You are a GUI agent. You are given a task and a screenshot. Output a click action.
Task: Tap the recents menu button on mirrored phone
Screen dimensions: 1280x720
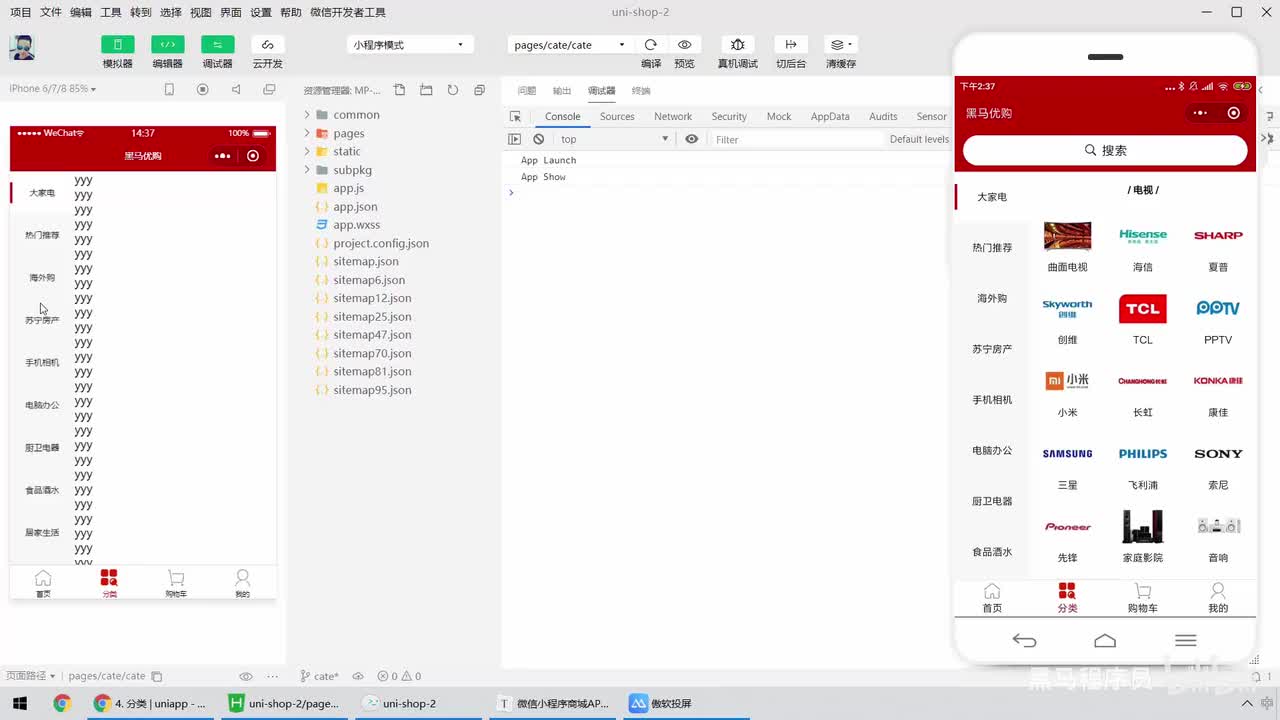coord(1186,641)
